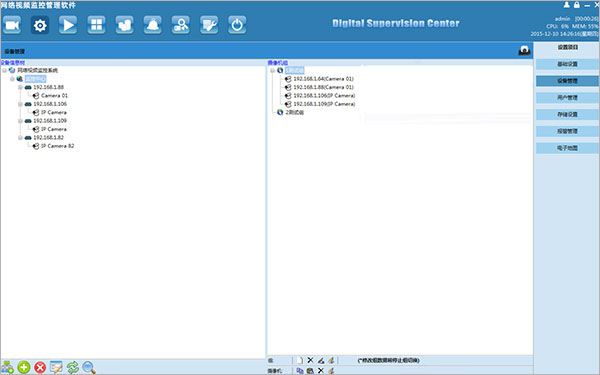The height and width of the screenshot is (375, 600).
Task: Click the red X delete-device icon
Action: tap(40, 367)
